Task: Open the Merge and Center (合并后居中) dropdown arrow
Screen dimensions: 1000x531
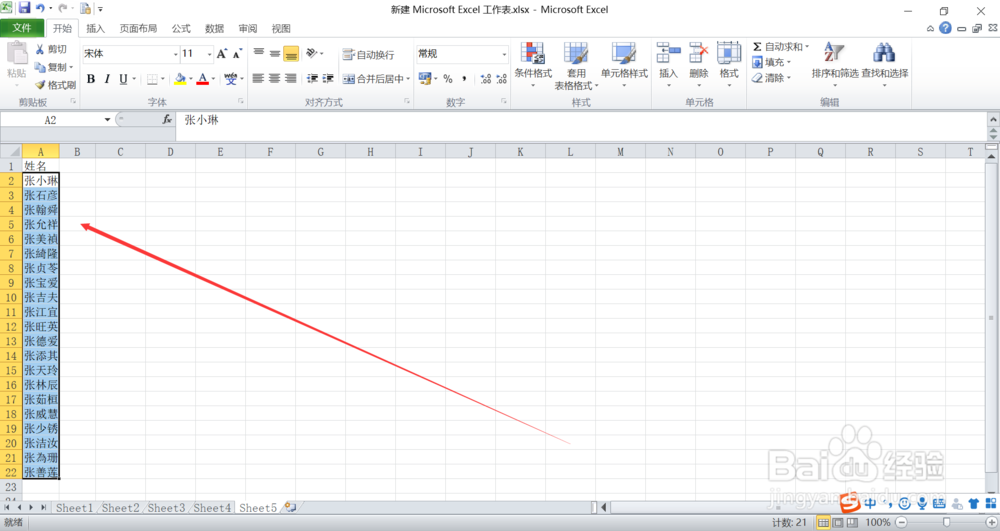Action: click(408, 79)
